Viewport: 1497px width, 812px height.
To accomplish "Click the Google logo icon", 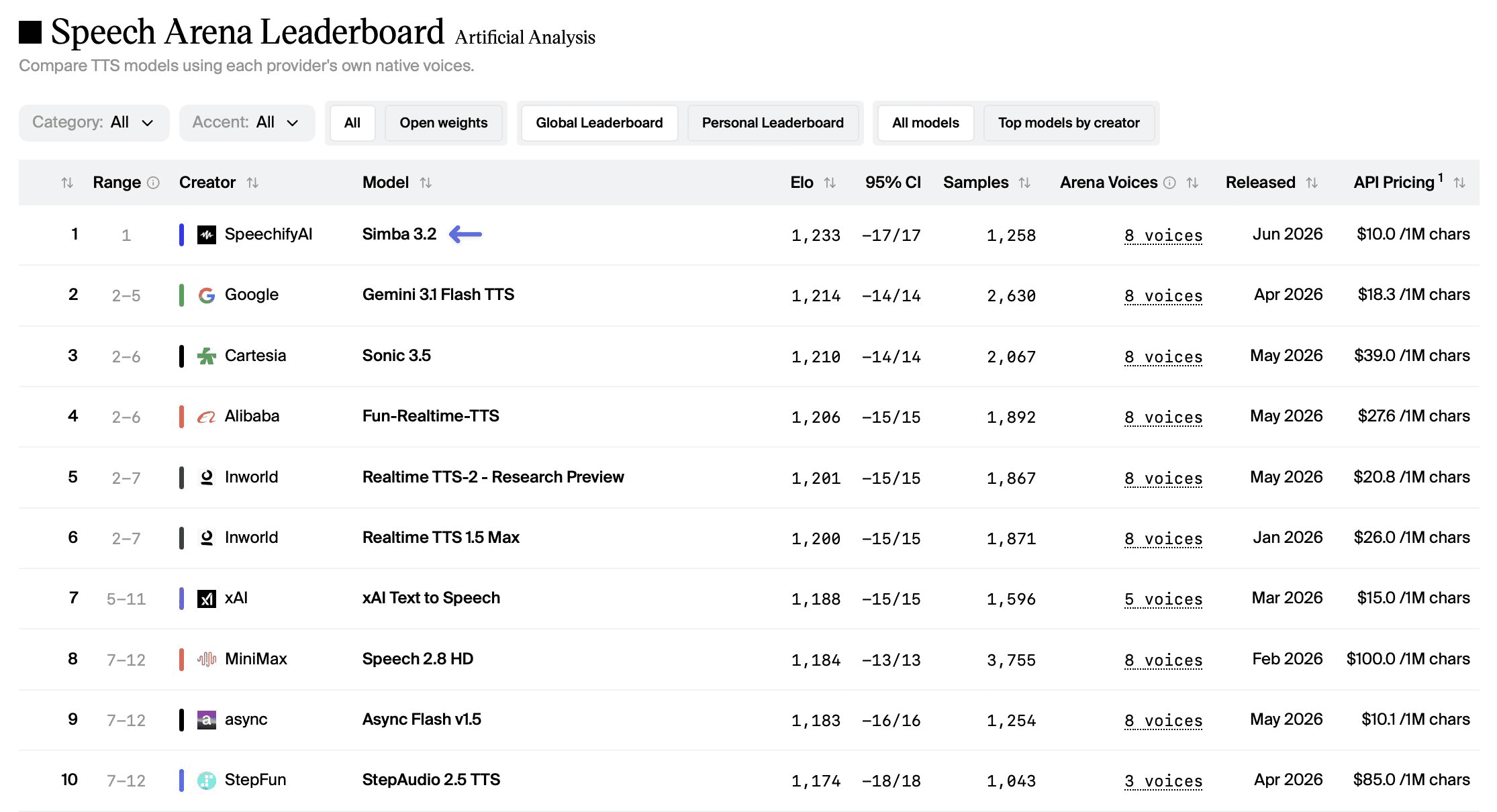I will [207, 295].
